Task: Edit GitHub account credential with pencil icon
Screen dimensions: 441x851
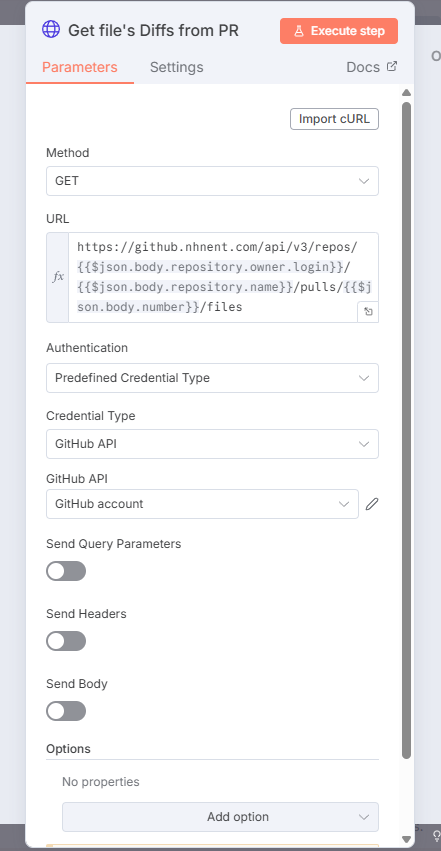Action: (372, 504)
